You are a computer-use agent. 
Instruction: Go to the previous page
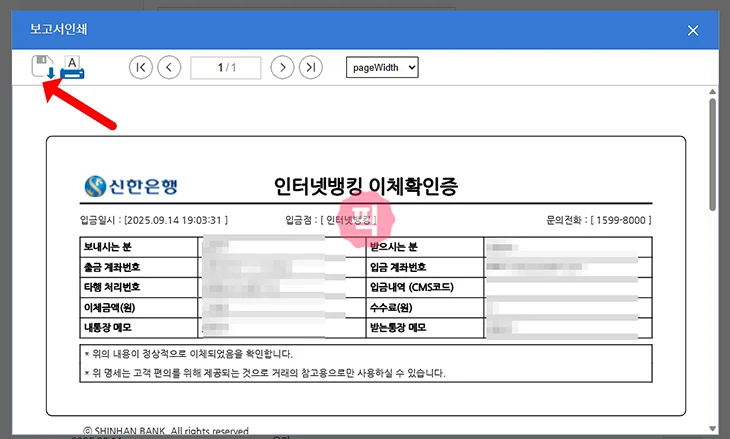pos(169,68)
